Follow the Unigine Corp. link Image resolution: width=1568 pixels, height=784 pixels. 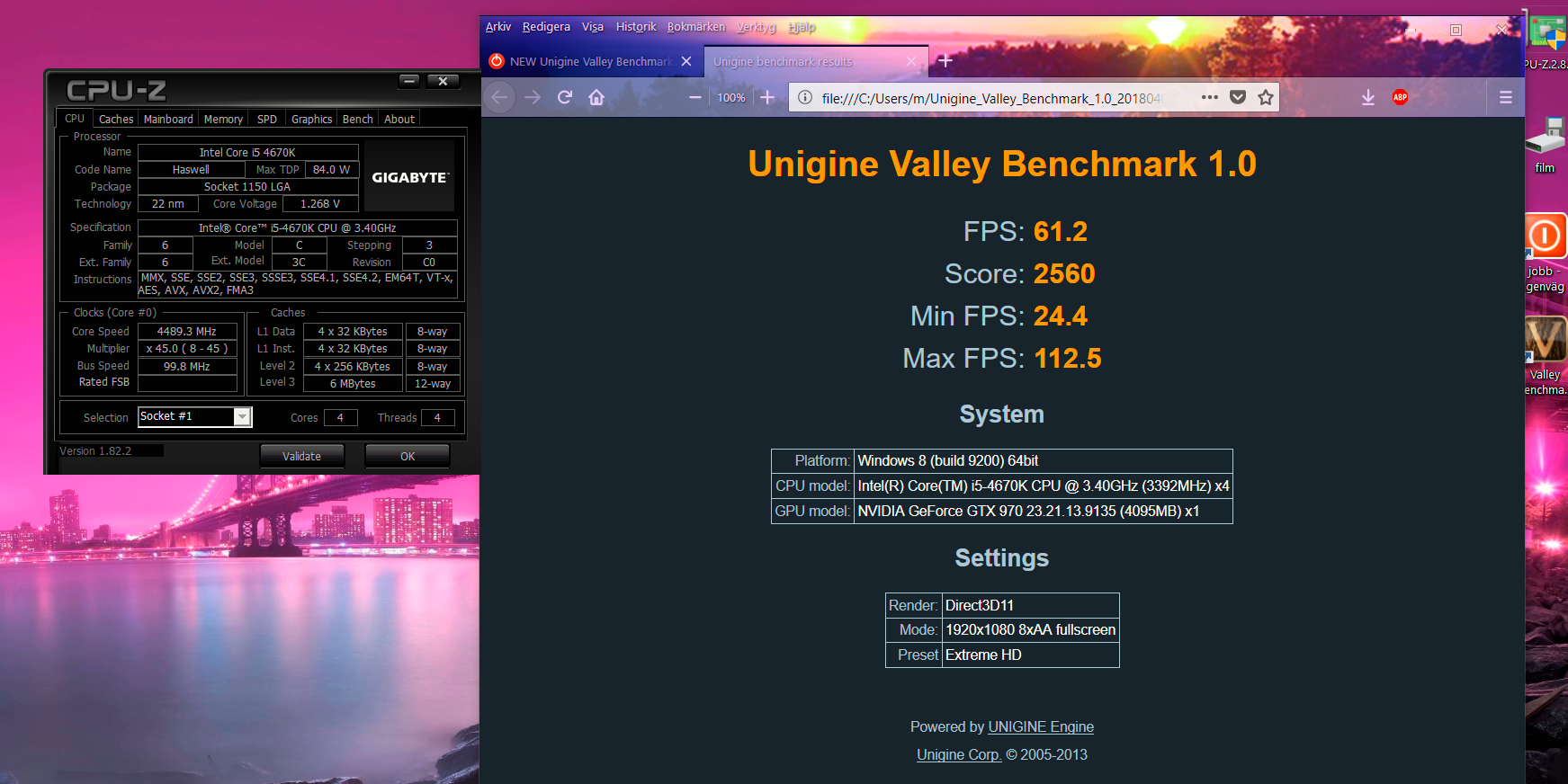(x=958, y=754)
